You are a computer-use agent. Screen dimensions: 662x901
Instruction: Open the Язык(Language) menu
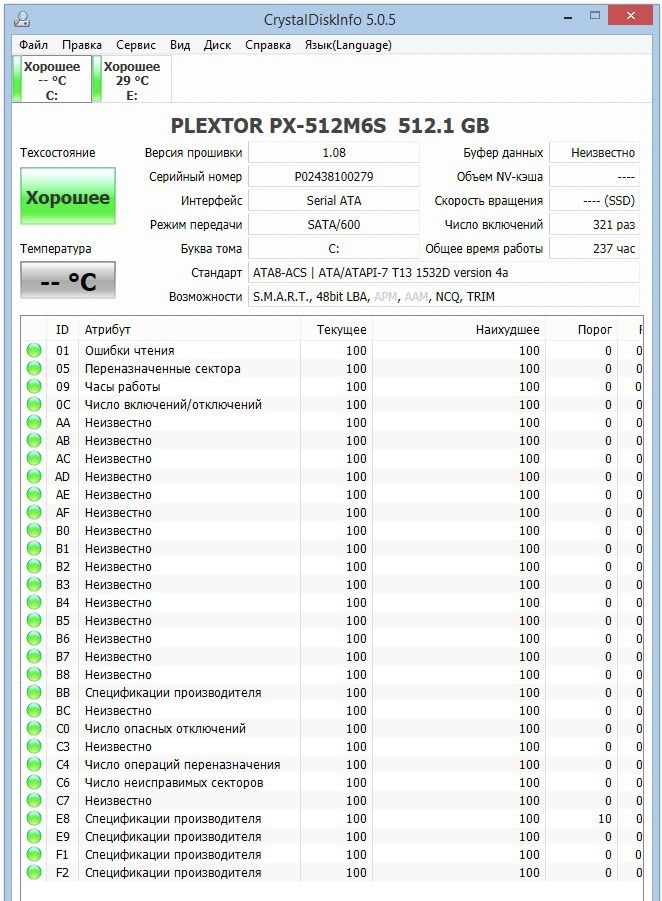348,45
